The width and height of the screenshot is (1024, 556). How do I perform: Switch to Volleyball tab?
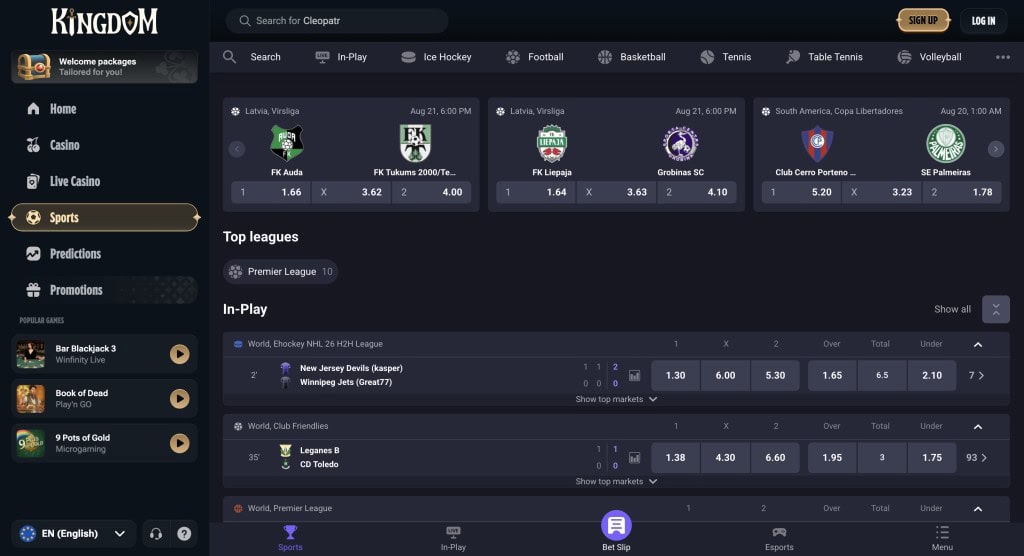(x=929, y=57)
